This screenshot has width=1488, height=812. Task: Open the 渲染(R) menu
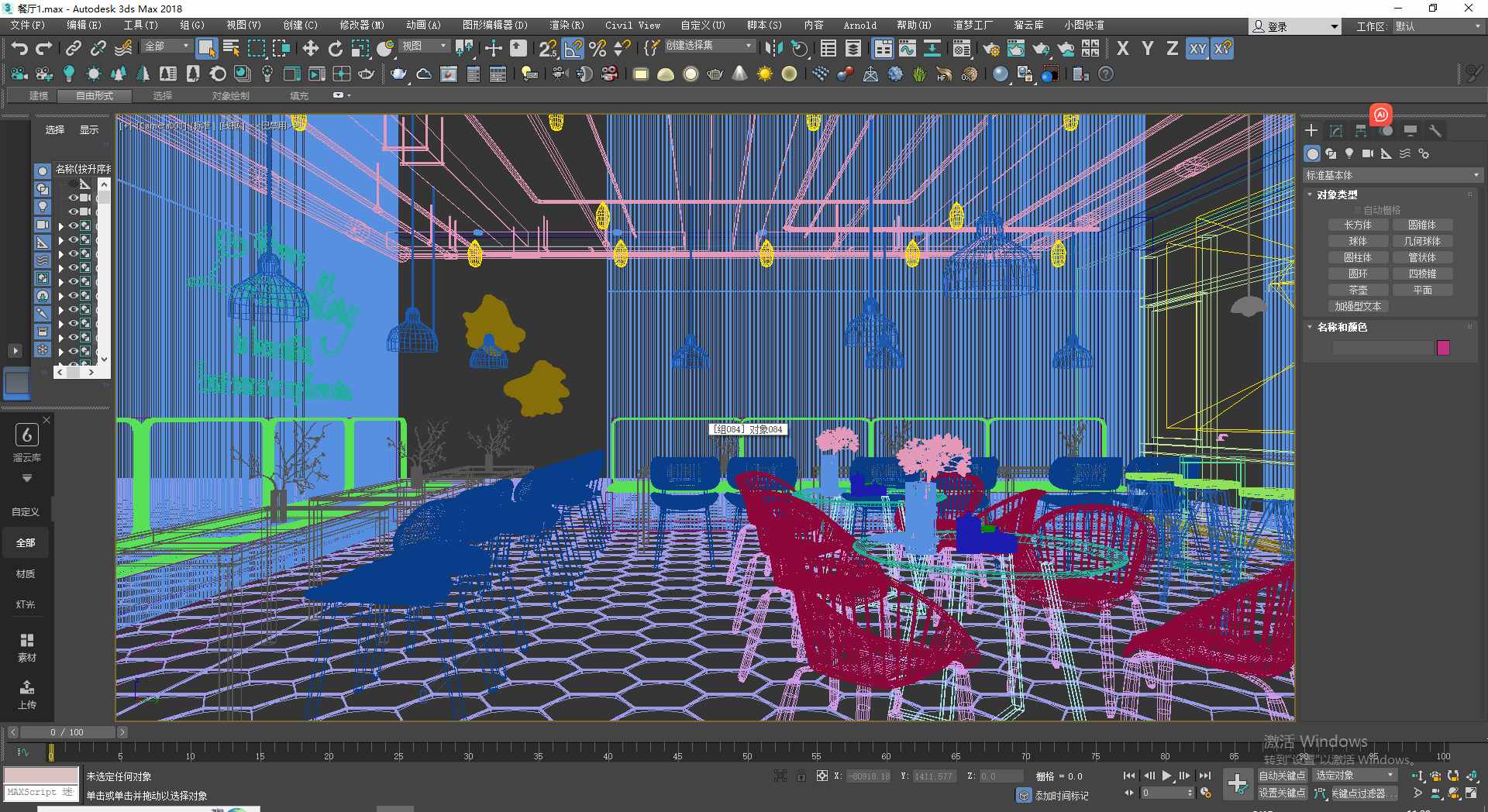coord(566,25)
